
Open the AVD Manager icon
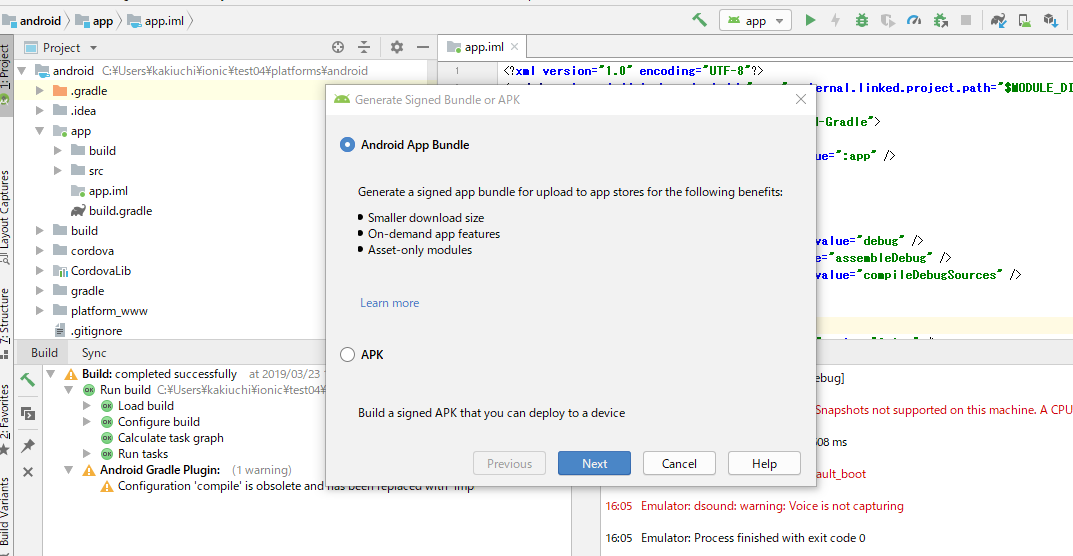tap(1024, 21)
